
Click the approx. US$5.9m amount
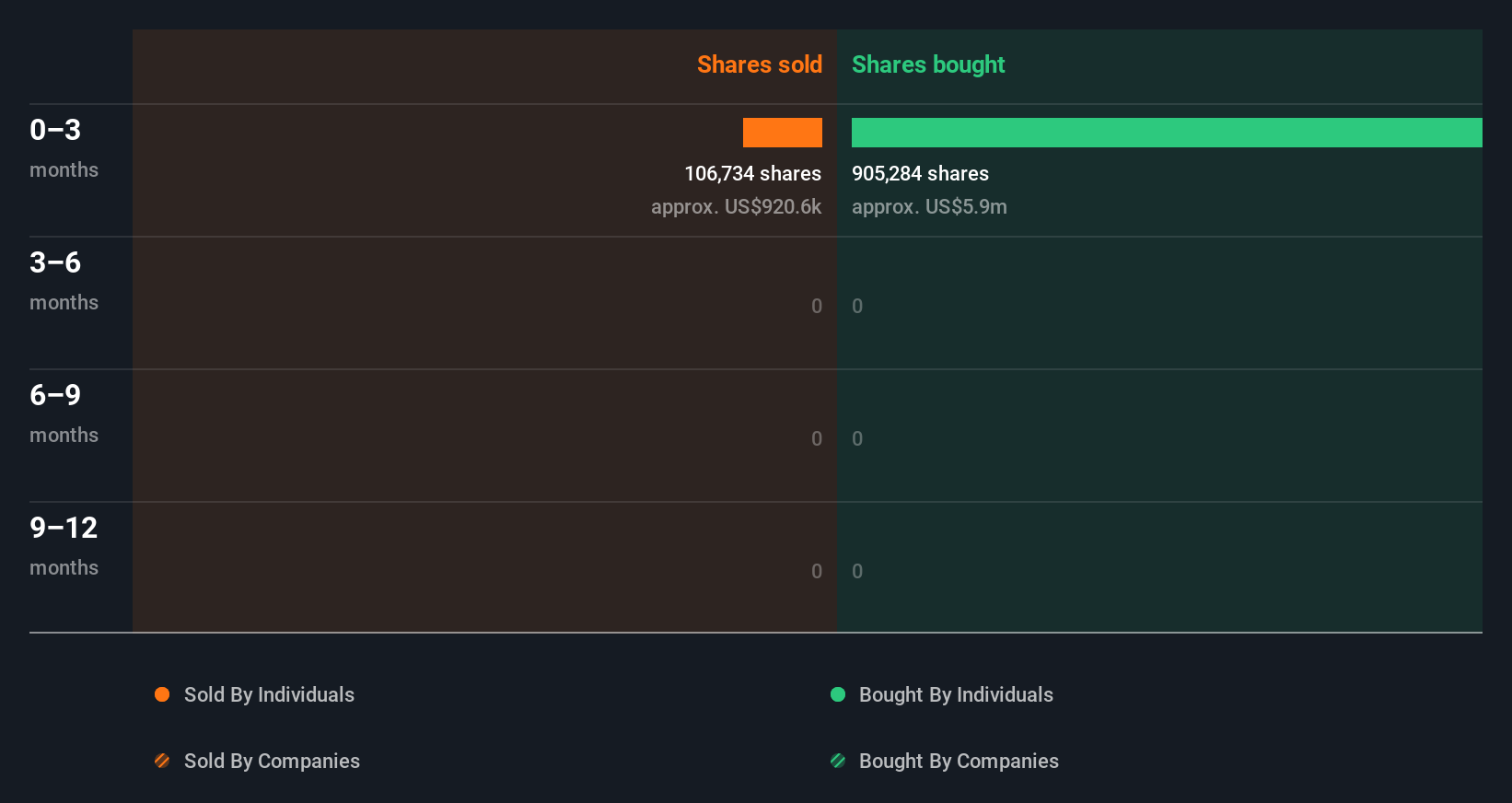929,207
